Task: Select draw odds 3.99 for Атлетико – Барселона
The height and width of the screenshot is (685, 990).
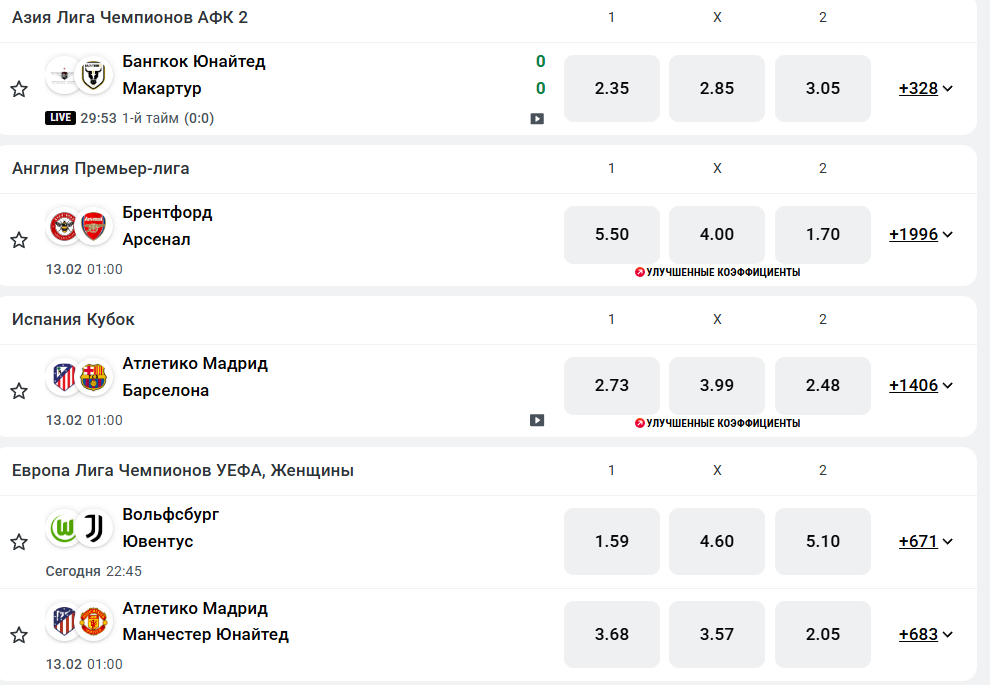Action: (x=716, y=385)
